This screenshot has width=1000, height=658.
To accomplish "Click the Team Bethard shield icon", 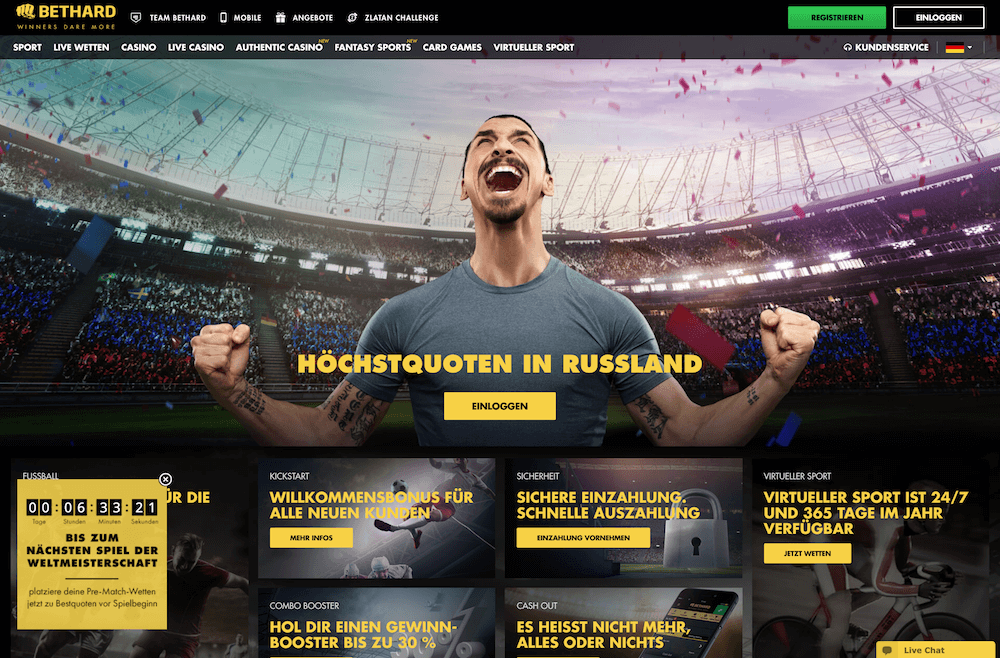I will click(x=136, y=18).
